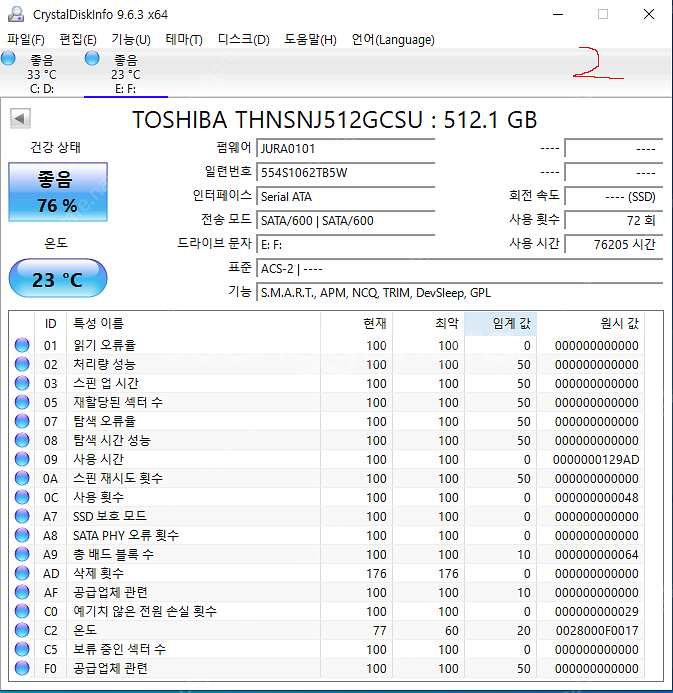
Task: Open the 편집(E) menu
Action: [x=78, y=40]
